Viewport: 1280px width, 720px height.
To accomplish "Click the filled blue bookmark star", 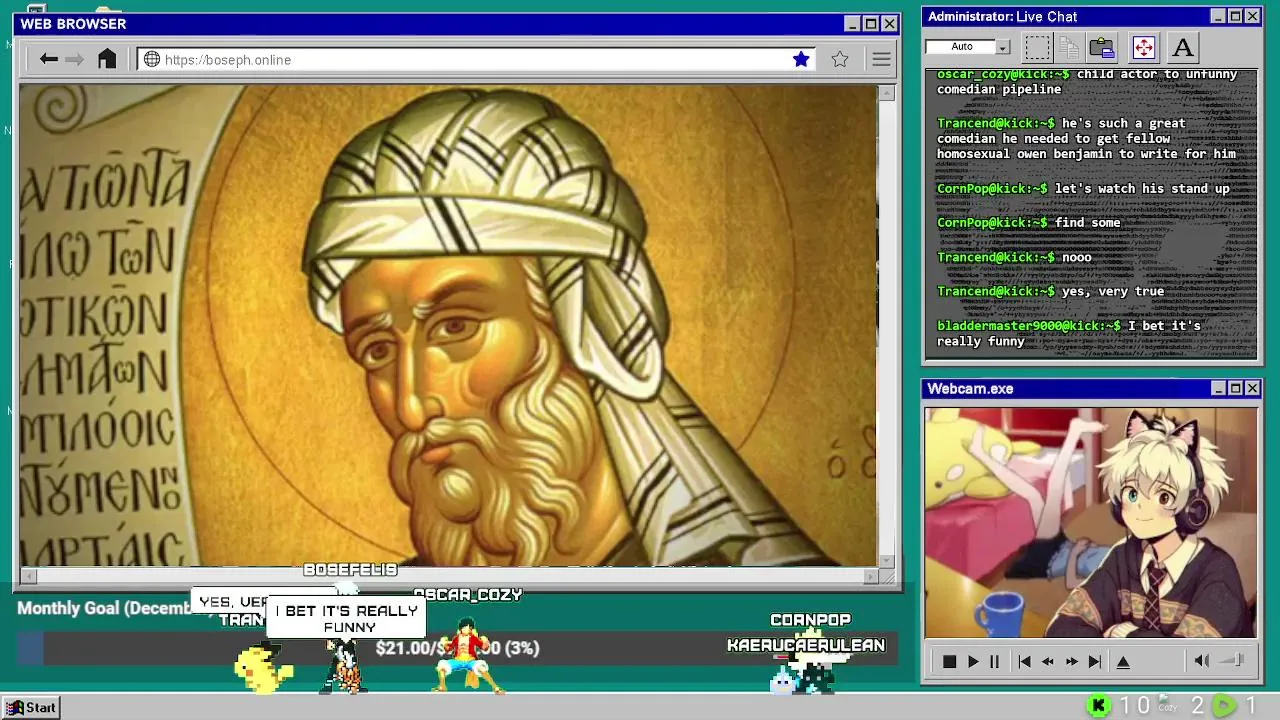I will [x=801, y=60].
